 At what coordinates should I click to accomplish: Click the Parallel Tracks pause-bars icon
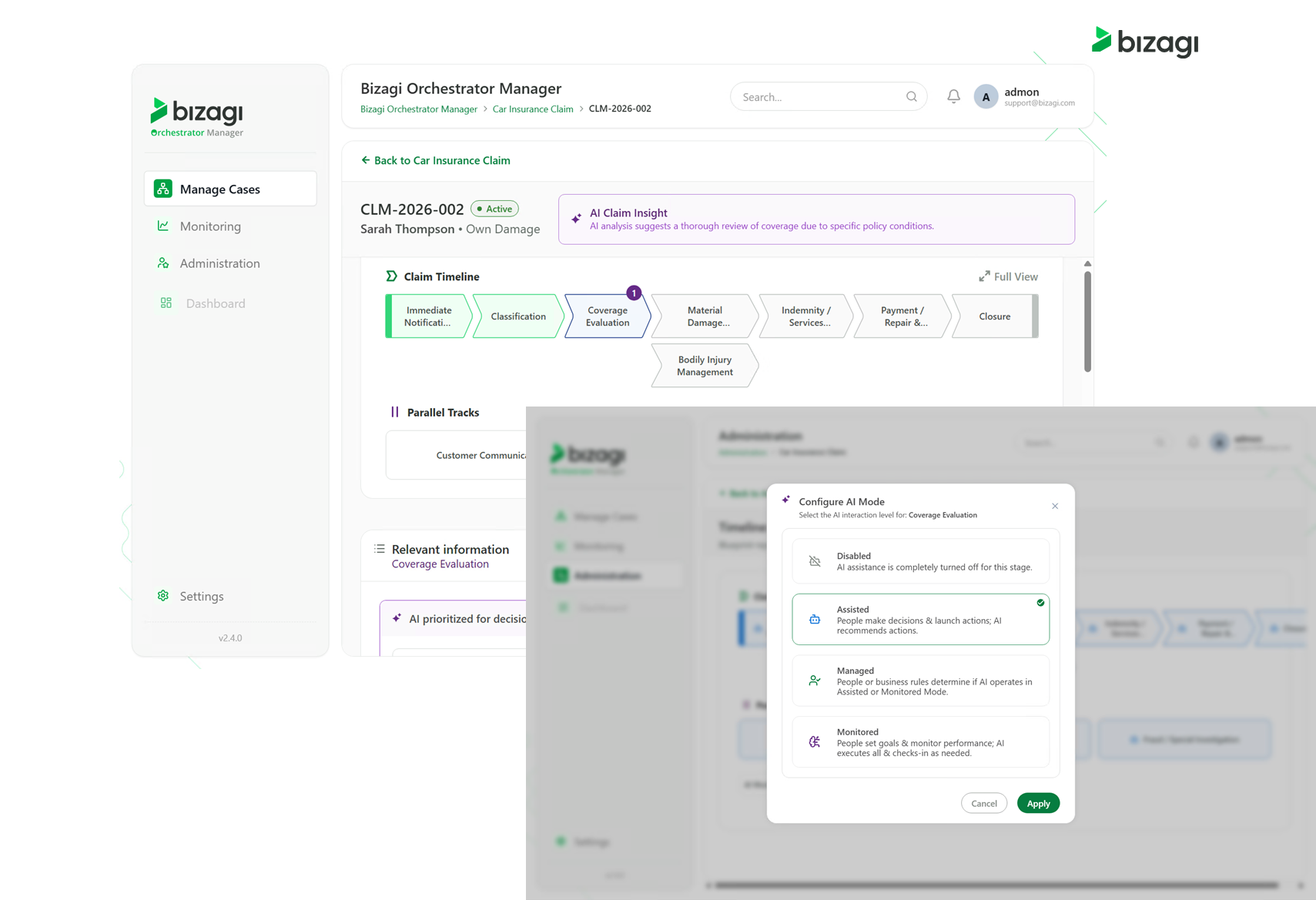click(x=395, y=412)
